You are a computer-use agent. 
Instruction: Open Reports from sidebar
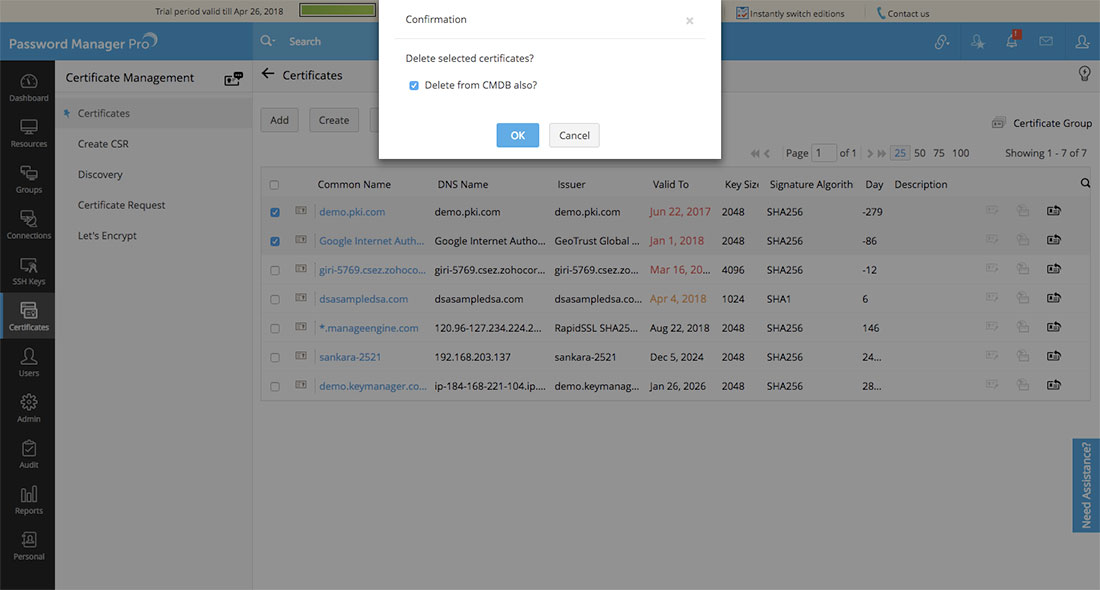[x=28, y=500]
